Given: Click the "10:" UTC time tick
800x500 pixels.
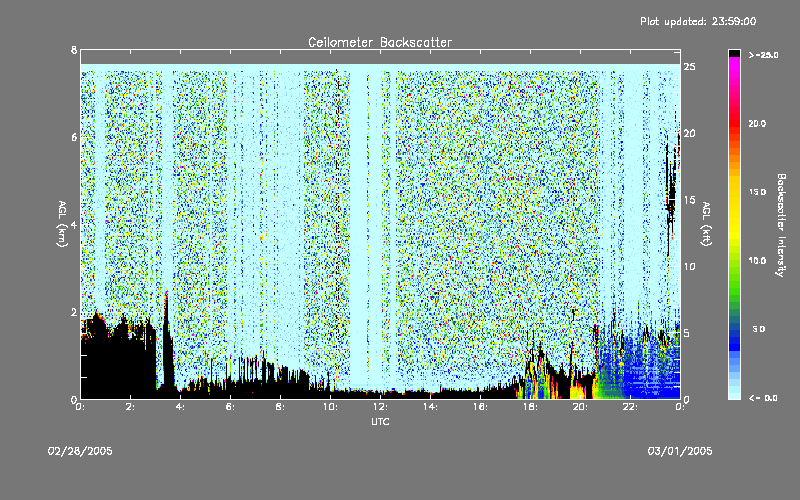Looking at the screenshot, I should click(x=331, y=407).
